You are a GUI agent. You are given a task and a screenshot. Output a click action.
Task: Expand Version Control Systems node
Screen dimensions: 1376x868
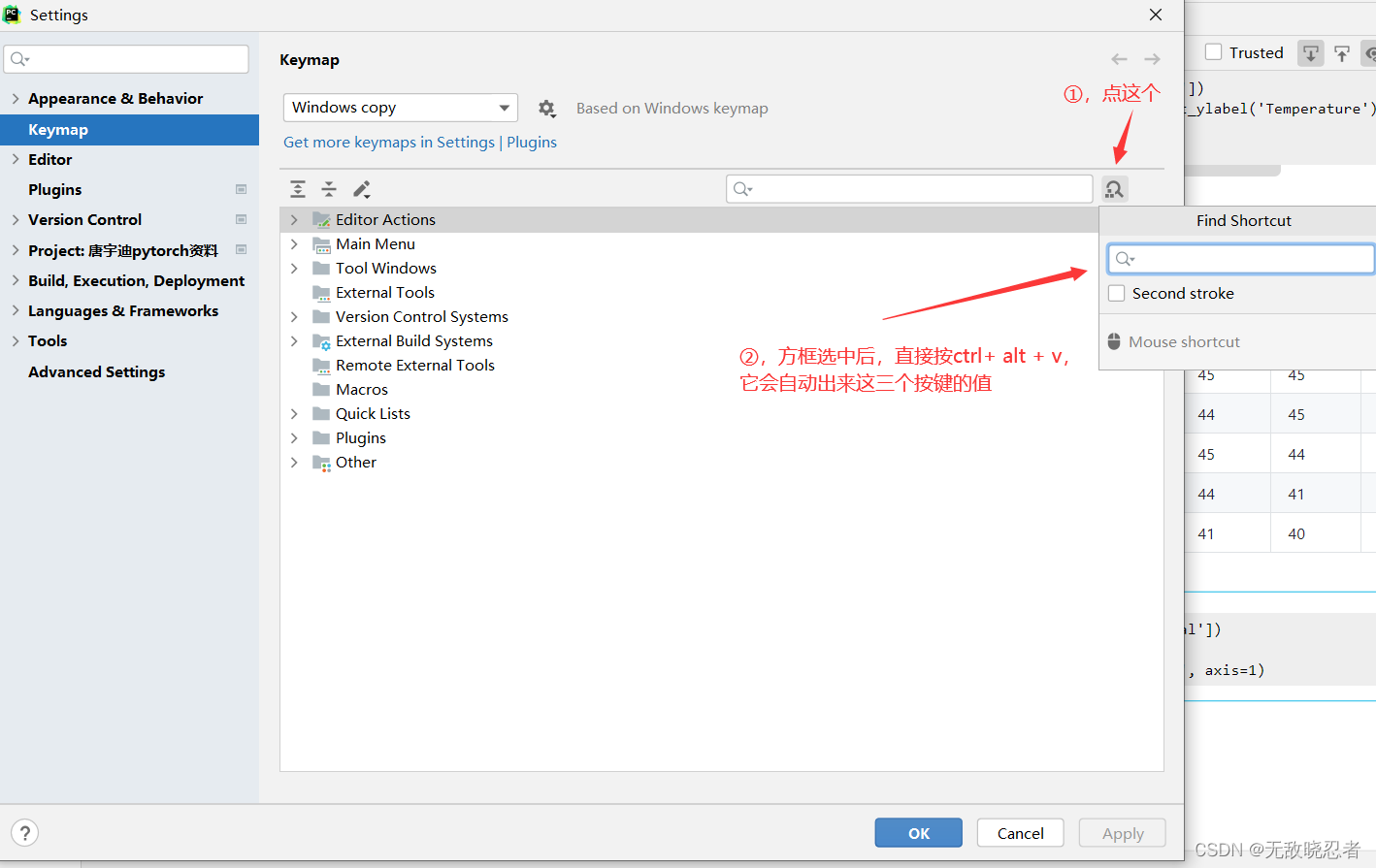294,317
